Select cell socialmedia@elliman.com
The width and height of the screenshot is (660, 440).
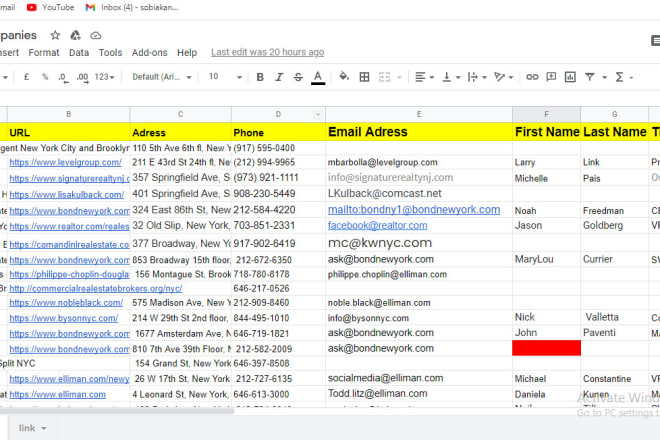point(419,378)
